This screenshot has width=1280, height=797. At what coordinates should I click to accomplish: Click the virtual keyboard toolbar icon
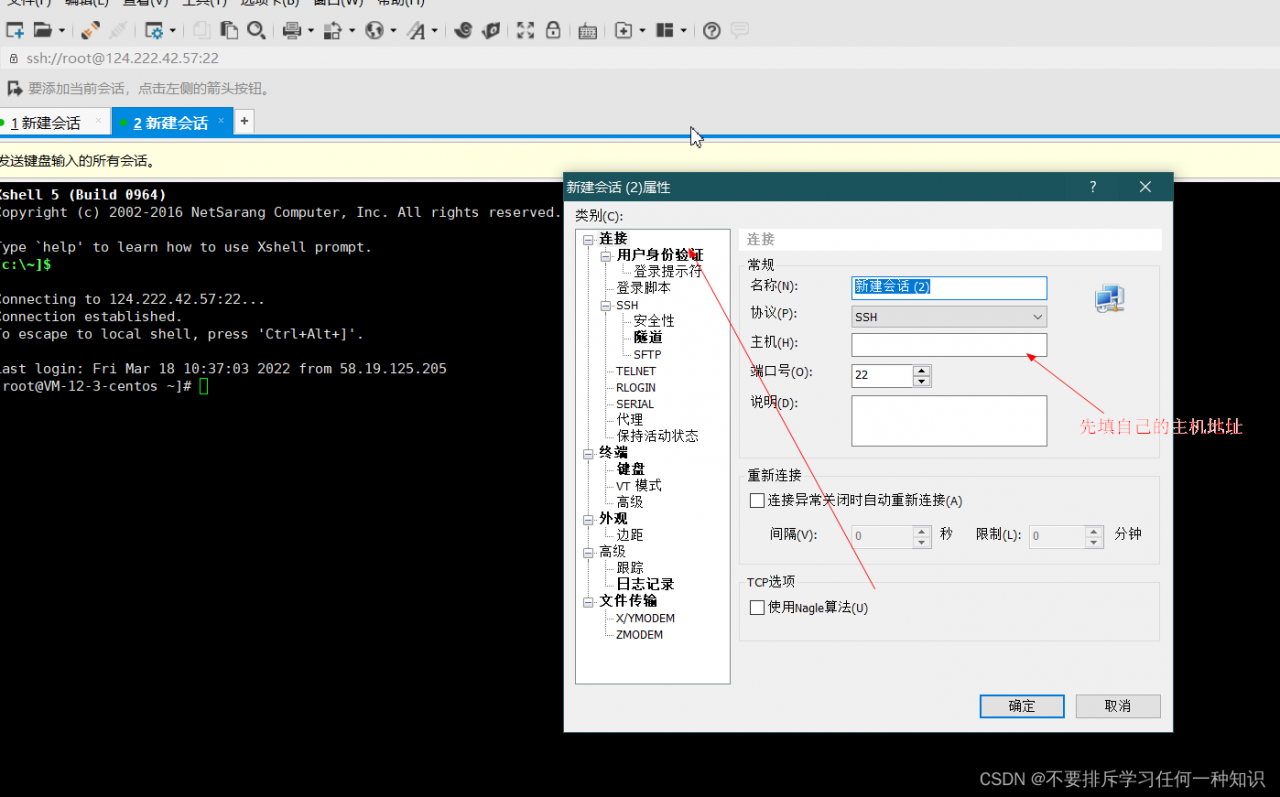click(587, 31)
